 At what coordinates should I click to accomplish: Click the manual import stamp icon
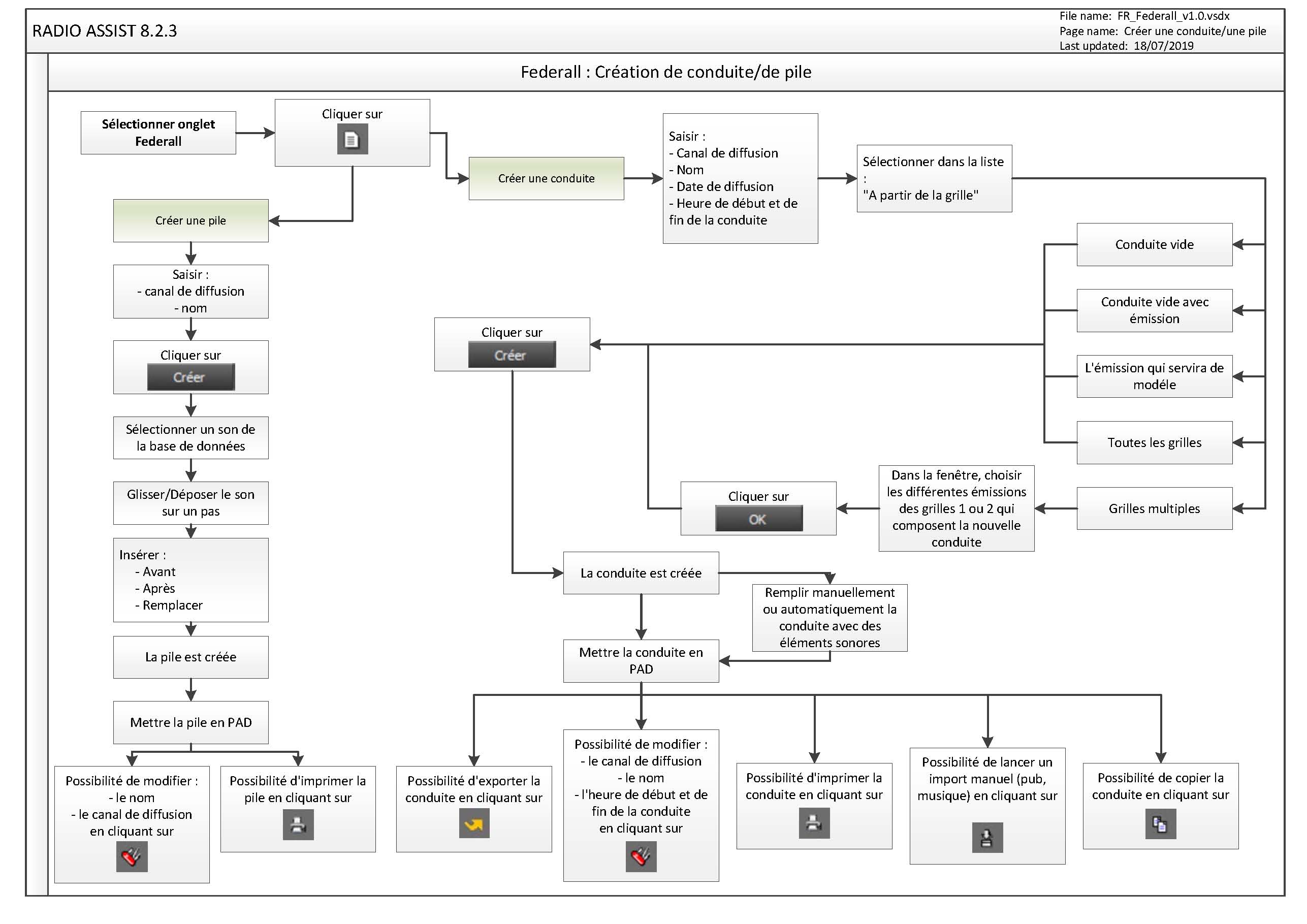986,837
